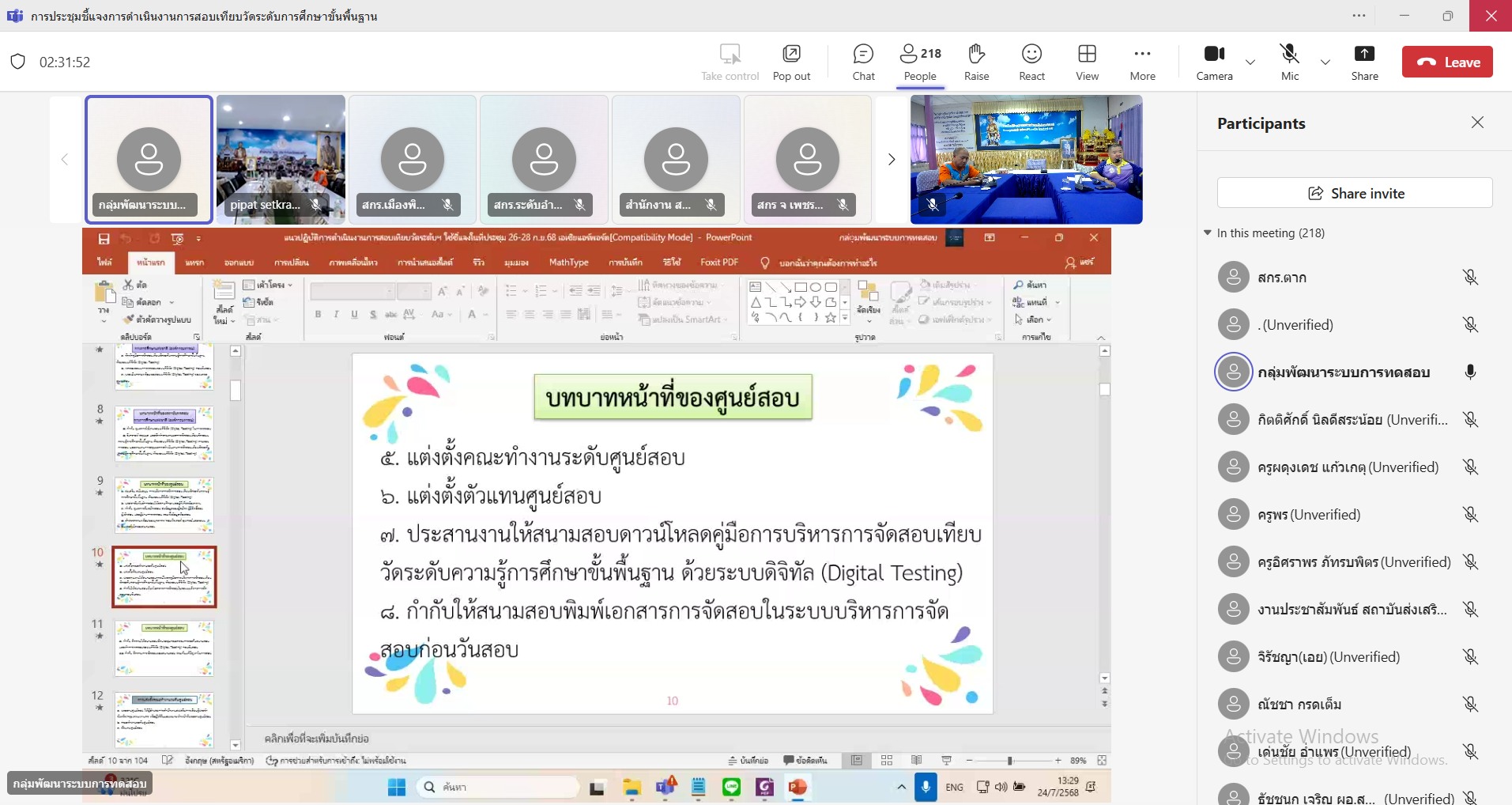The image size is (1512, 805).
Task: Share your screen content
Action: tap(1364, 62)
